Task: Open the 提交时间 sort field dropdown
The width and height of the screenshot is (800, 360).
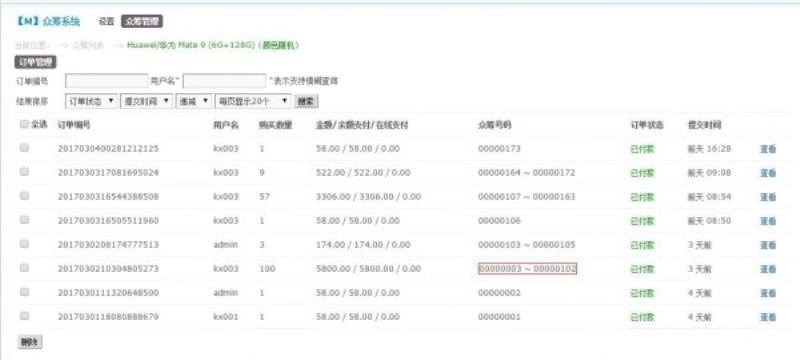Action: pos(146,101)
